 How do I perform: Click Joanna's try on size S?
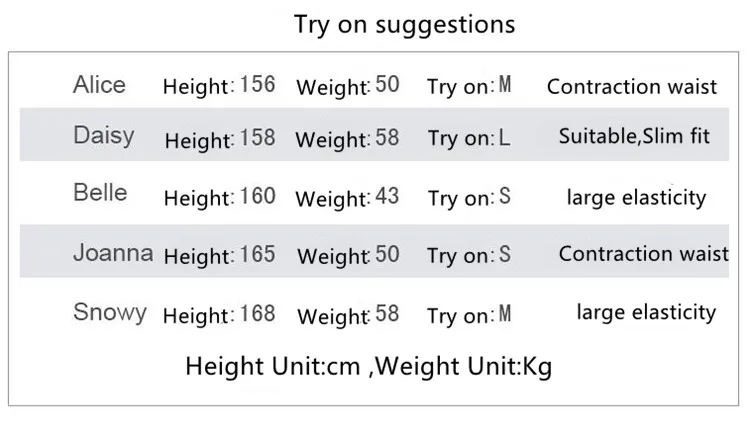point(505,254)
